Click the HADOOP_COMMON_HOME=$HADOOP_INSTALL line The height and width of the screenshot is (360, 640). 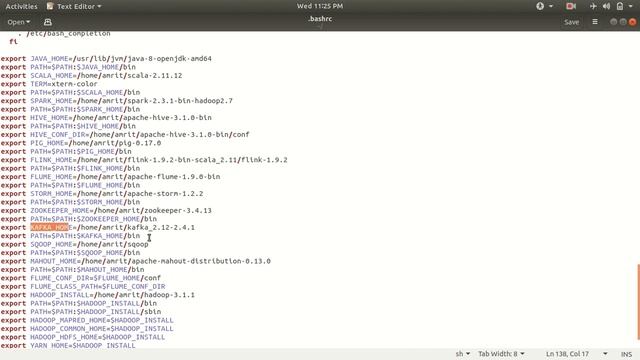(87, 329)
